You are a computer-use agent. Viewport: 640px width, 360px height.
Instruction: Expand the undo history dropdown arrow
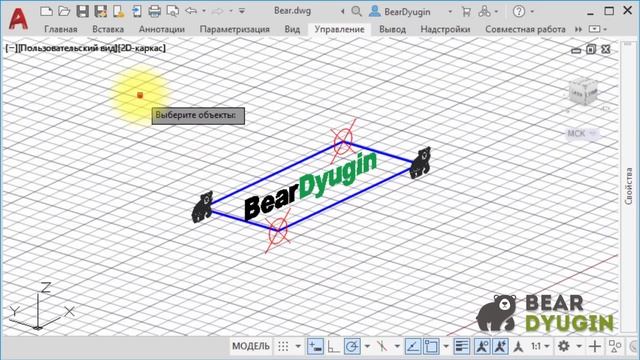[204, 11]
